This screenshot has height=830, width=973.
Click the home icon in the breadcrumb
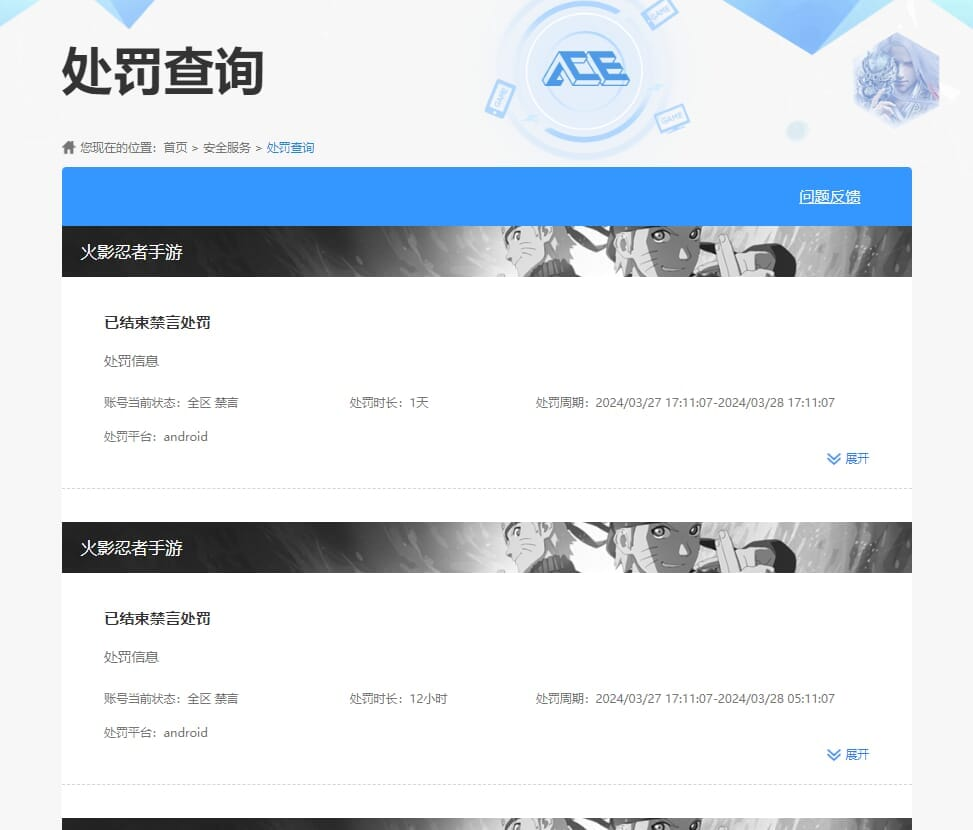point(69,148)
